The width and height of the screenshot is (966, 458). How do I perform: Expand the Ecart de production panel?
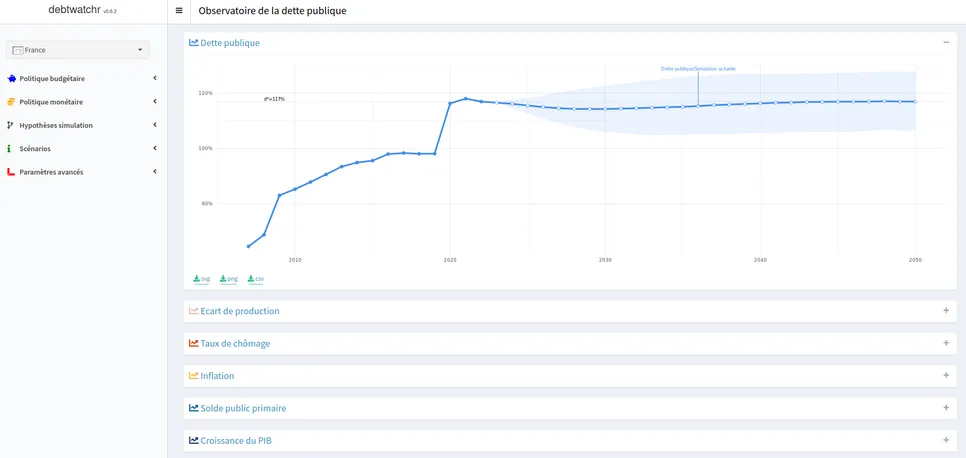tap(946, 311)
